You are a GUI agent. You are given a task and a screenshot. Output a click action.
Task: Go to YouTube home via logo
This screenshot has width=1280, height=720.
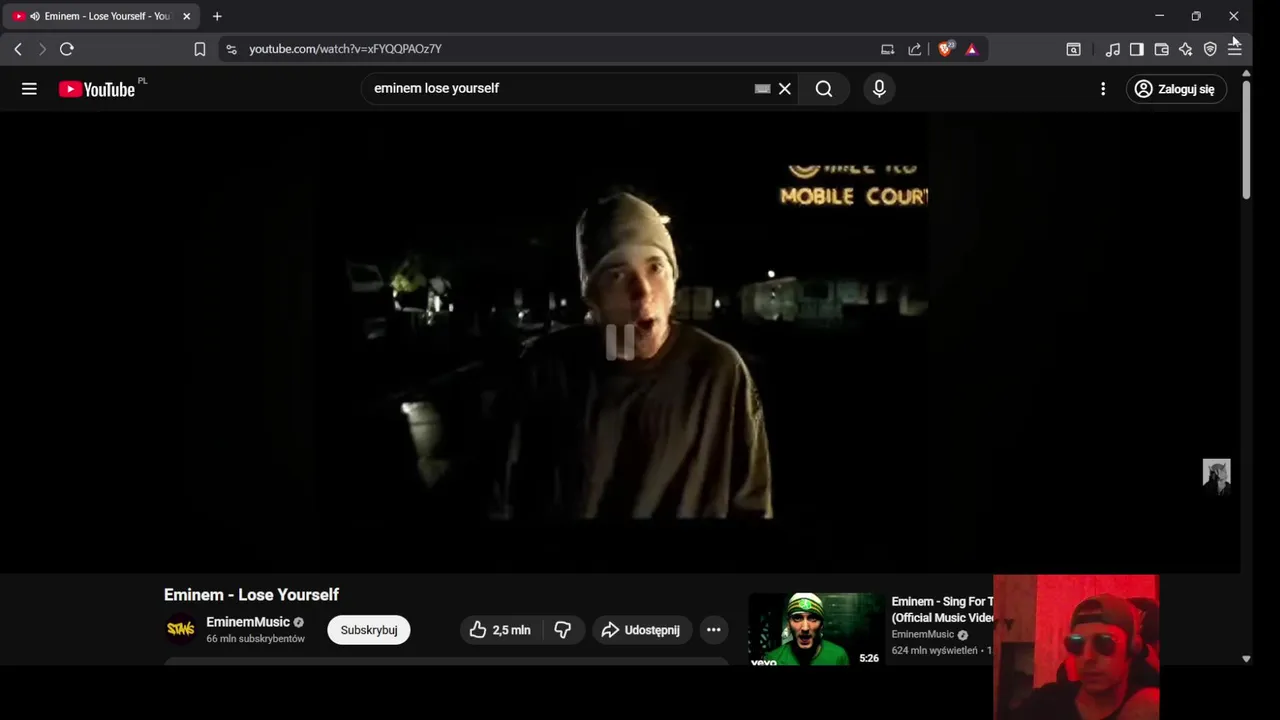point(97,89)
